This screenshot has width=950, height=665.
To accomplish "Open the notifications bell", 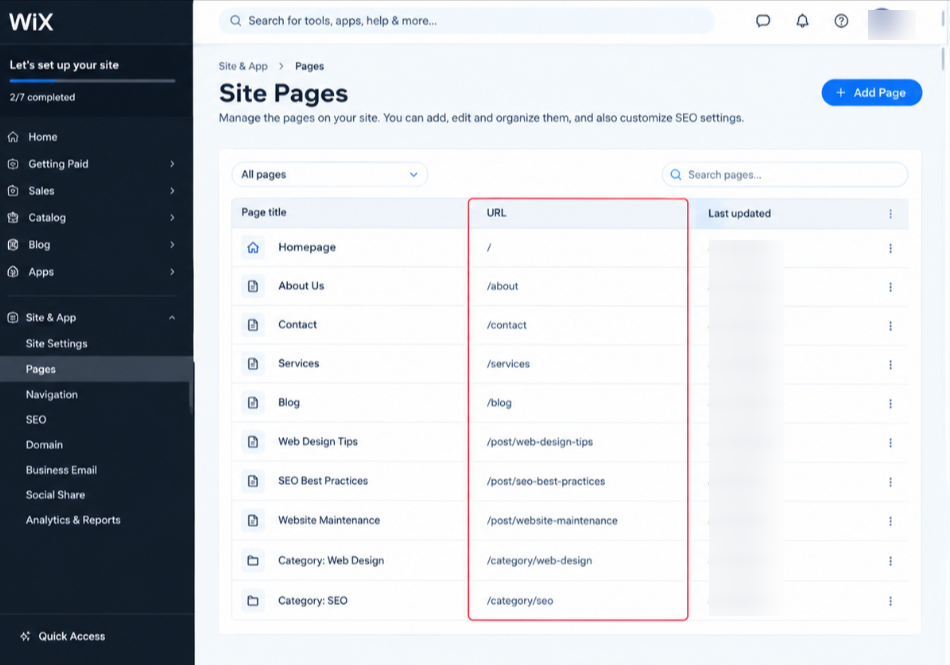I will (x=802, y=21).
